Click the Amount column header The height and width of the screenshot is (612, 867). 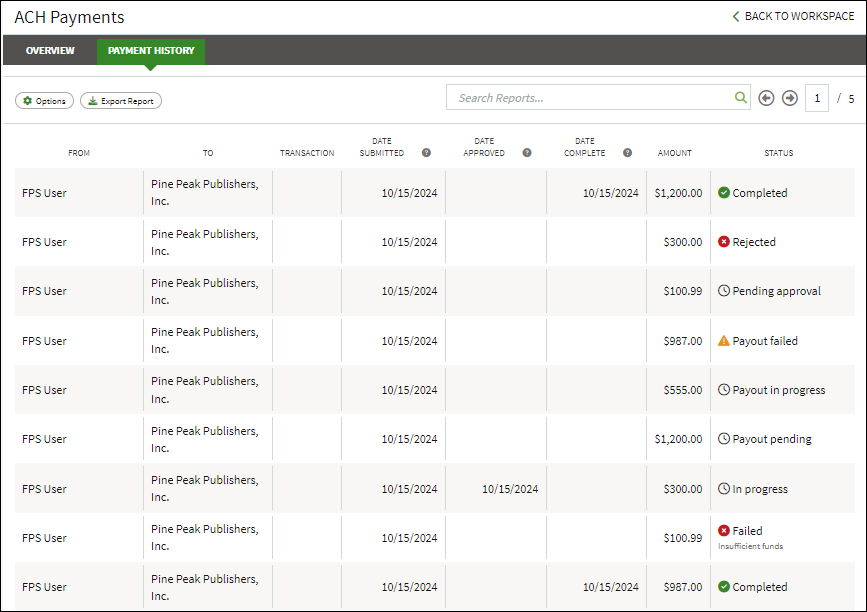[x=675, y=153]
